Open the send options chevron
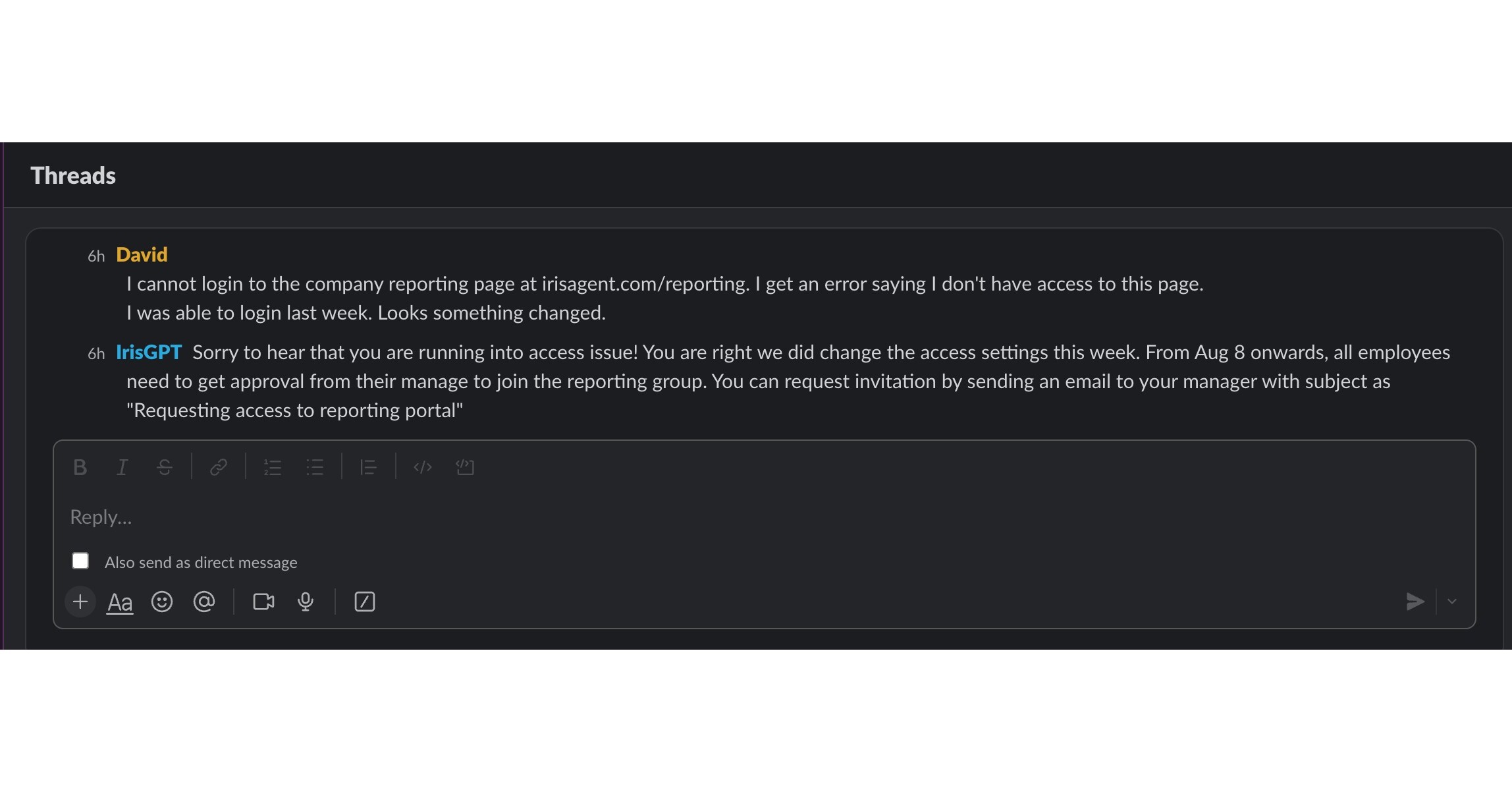 pos(1452,602)
